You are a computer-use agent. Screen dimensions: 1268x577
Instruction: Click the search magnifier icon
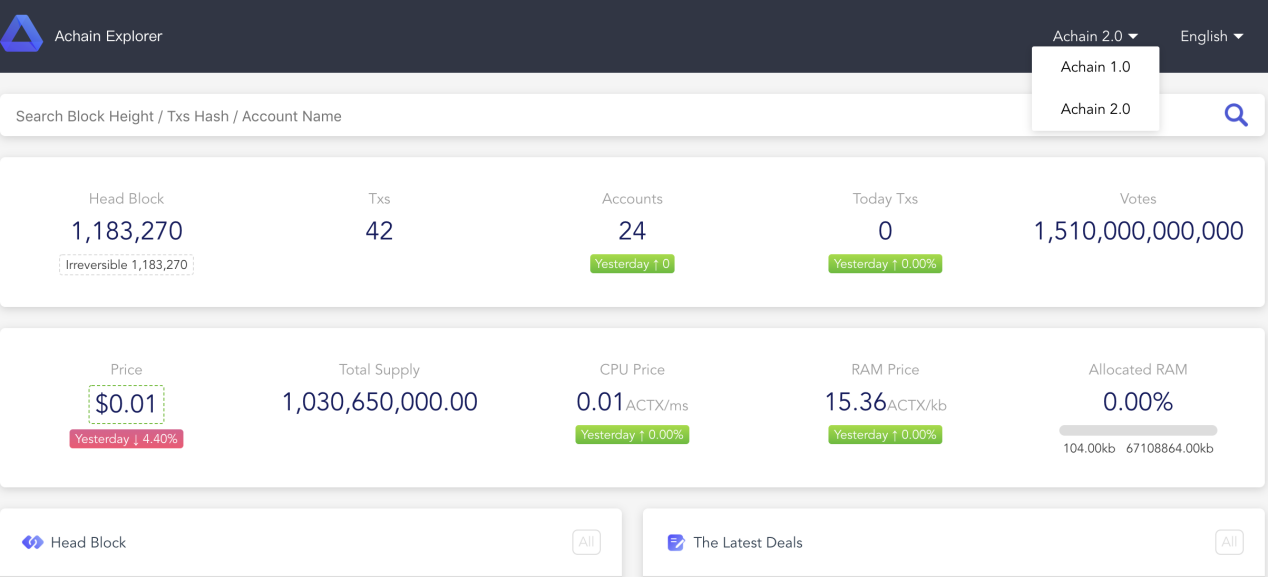point(1236,116)
